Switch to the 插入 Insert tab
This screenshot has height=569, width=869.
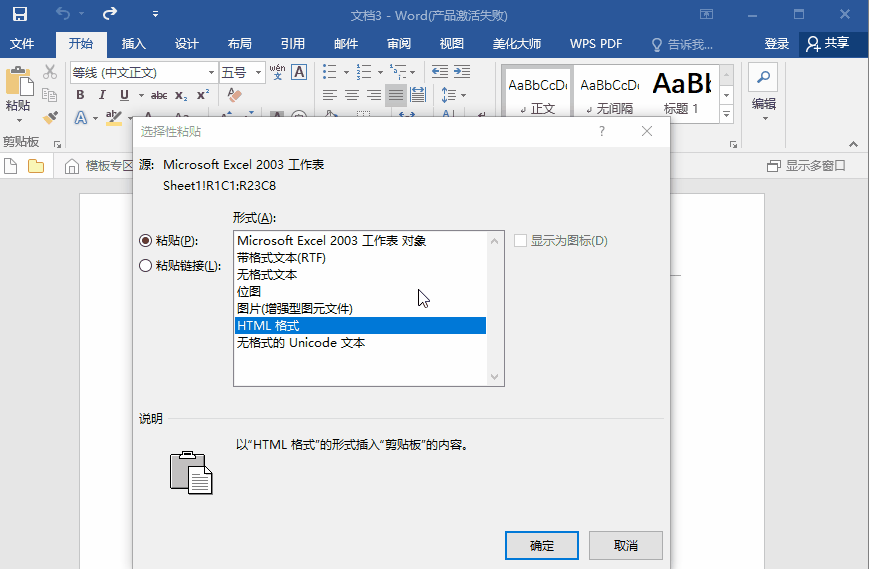click(134, 44)
